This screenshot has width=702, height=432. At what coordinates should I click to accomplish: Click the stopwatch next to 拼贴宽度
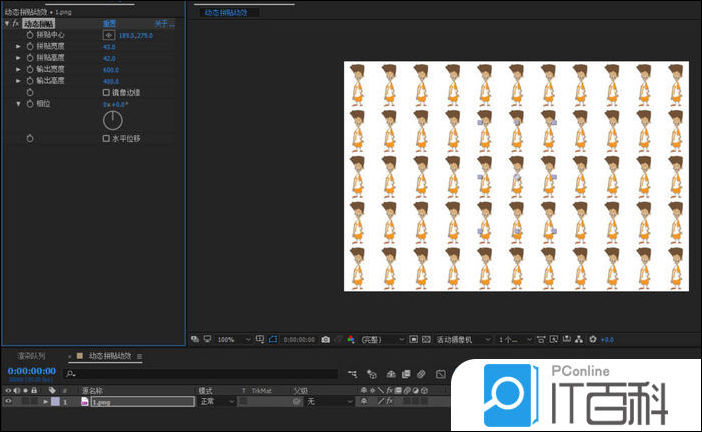(x=30, y=47)
